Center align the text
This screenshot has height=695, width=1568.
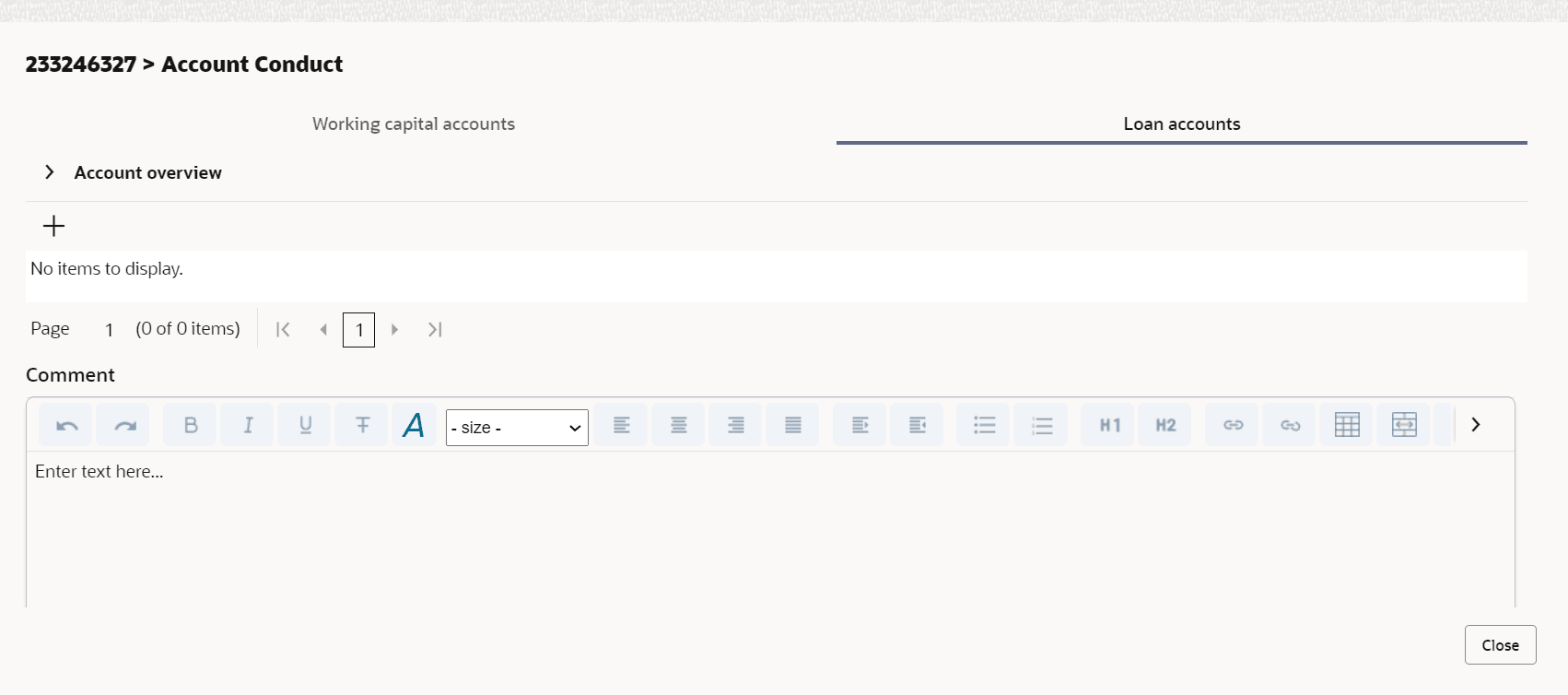pyautogui.click(x=679, y=425)
